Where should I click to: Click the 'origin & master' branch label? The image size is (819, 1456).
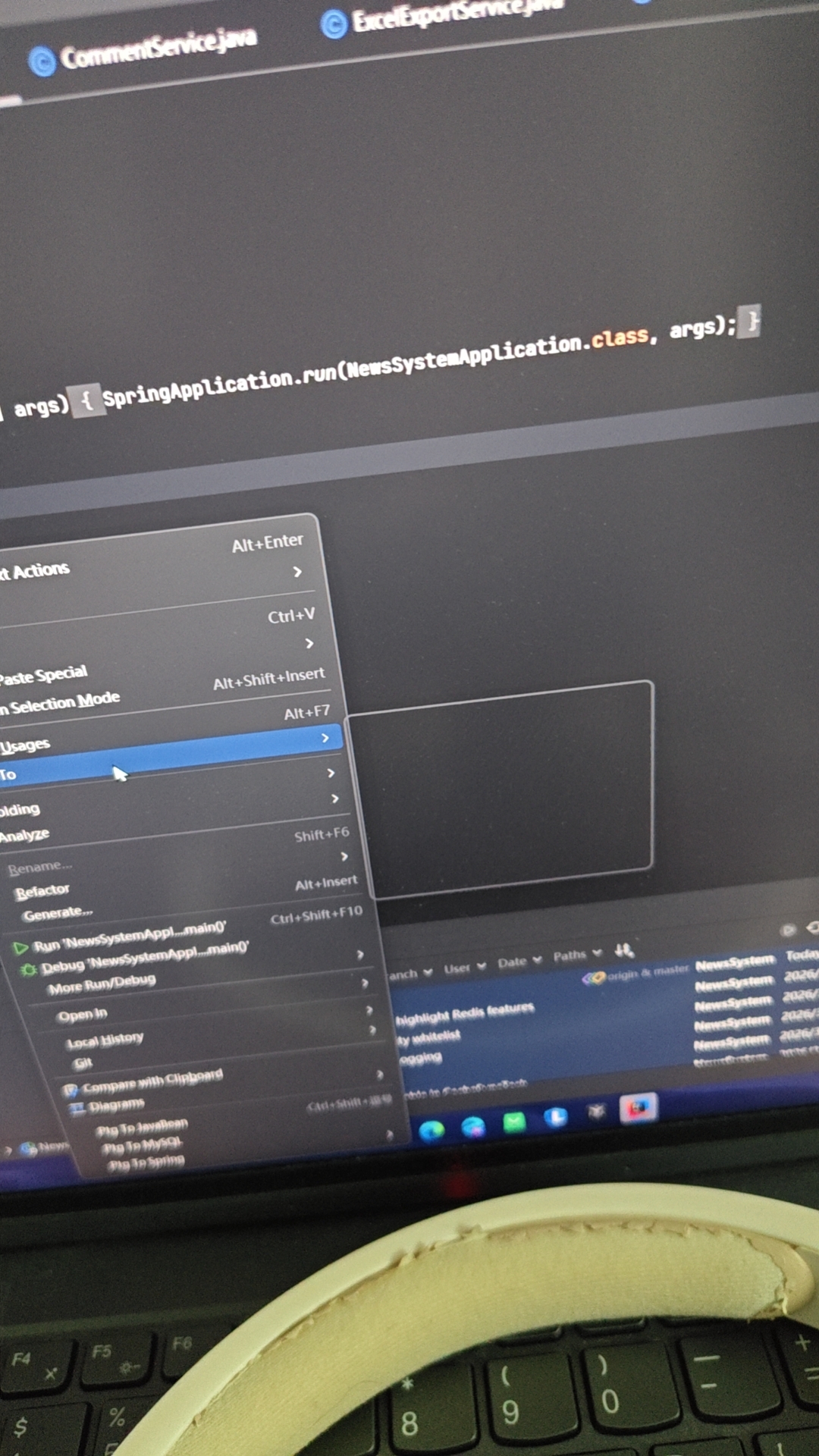tap(636, 973)
